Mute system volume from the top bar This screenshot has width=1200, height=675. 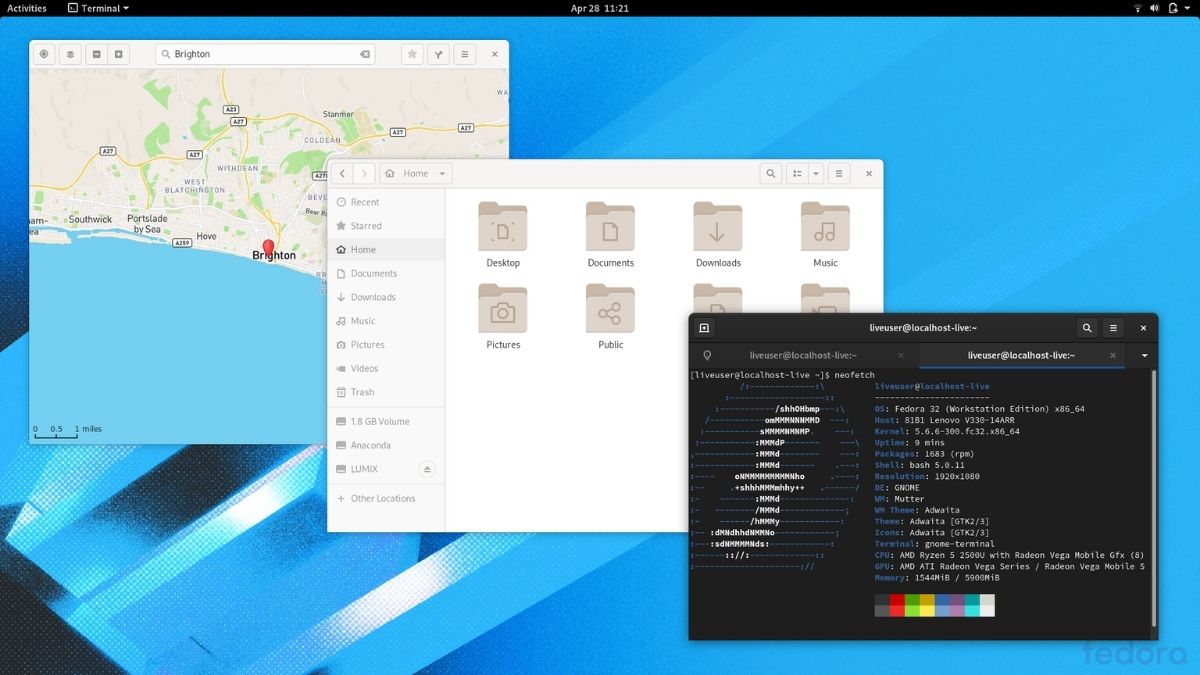point(1154,8)
